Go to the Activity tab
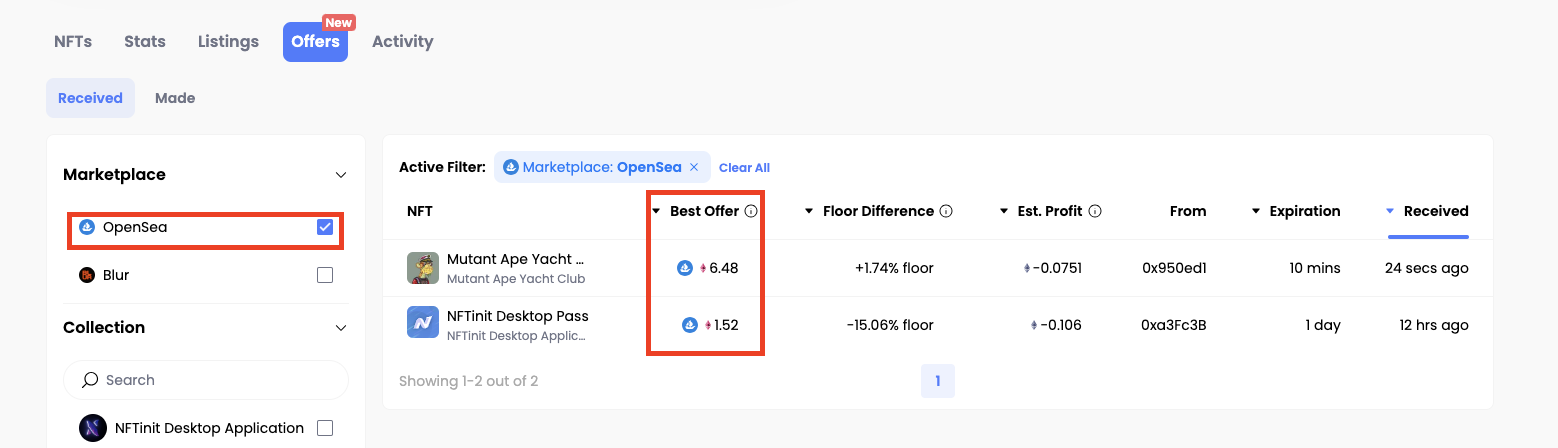1558x448 pixels. click(403, 41)
